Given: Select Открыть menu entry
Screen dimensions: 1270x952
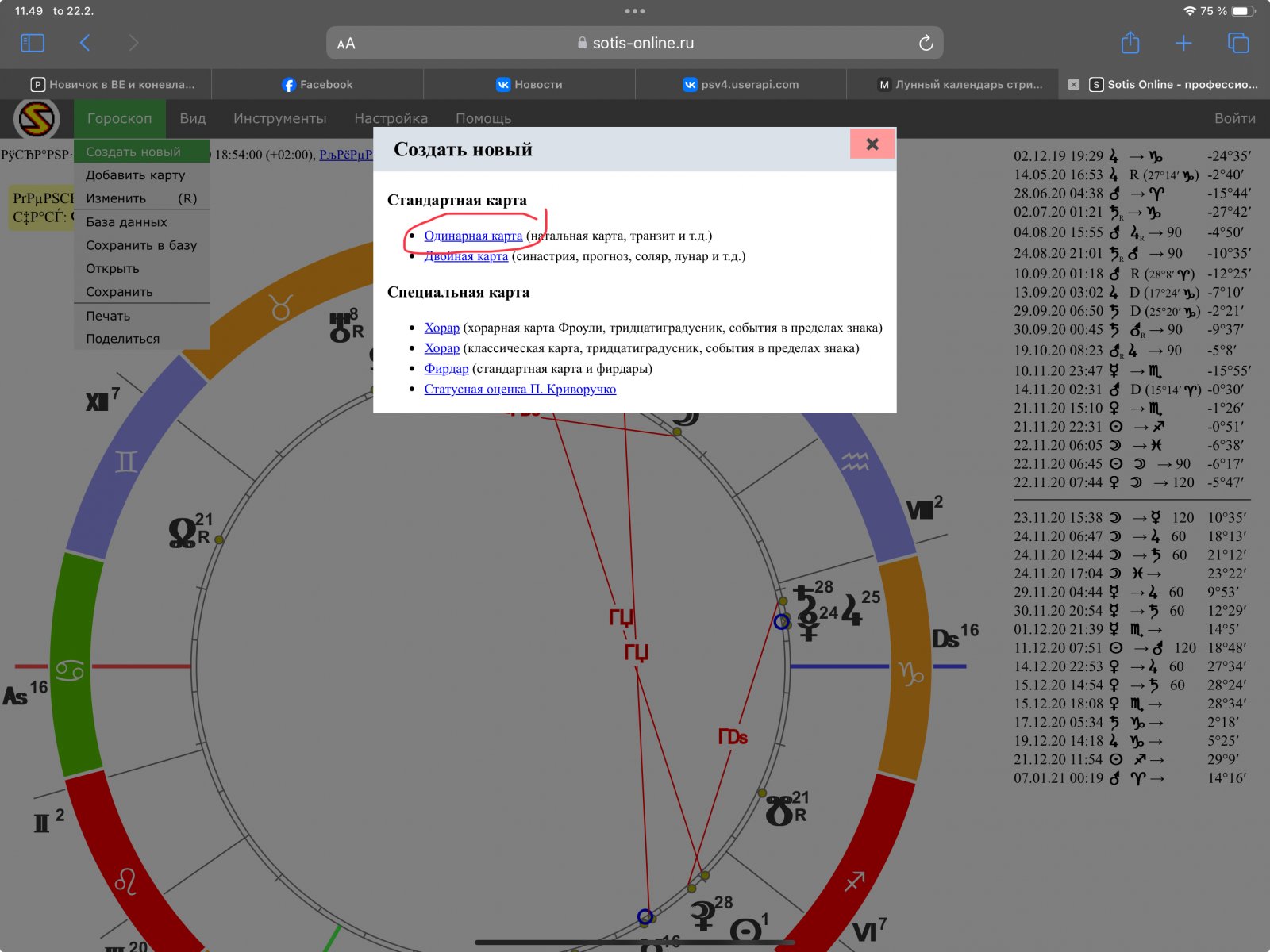Looking at the screenshot, I should 141,268.
